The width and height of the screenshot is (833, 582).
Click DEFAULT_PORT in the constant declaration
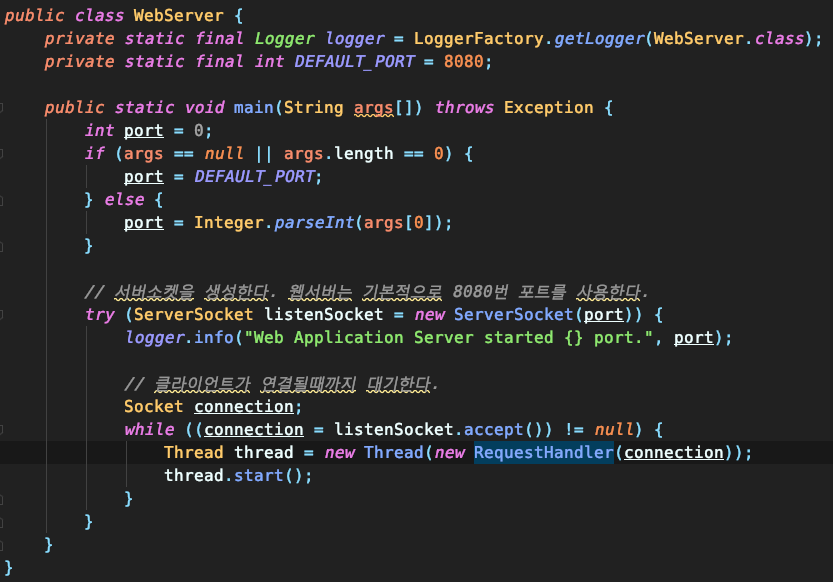354,62
